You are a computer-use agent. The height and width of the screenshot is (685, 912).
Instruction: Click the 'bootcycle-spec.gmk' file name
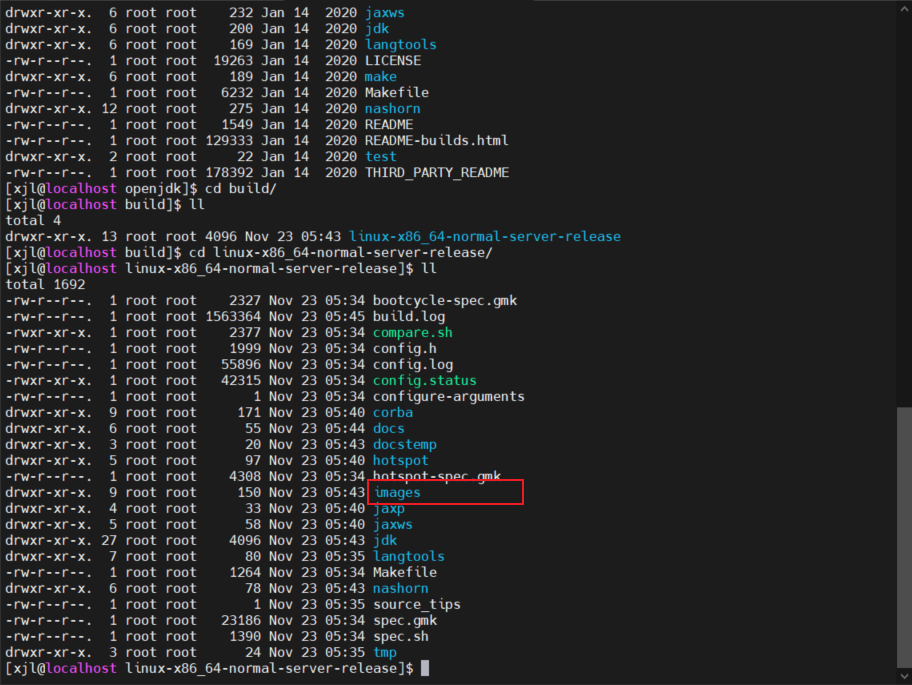445,301
